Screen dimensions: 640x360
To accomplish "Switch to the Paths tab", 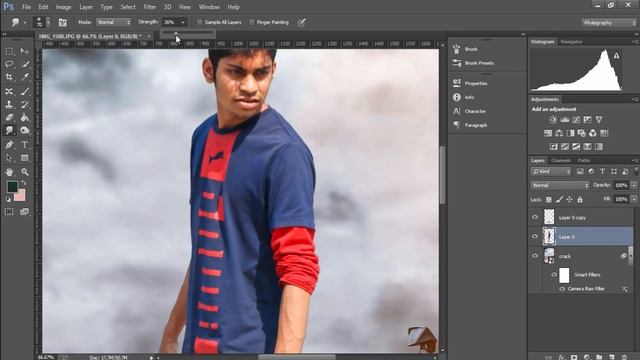I will tap(584, 160).
